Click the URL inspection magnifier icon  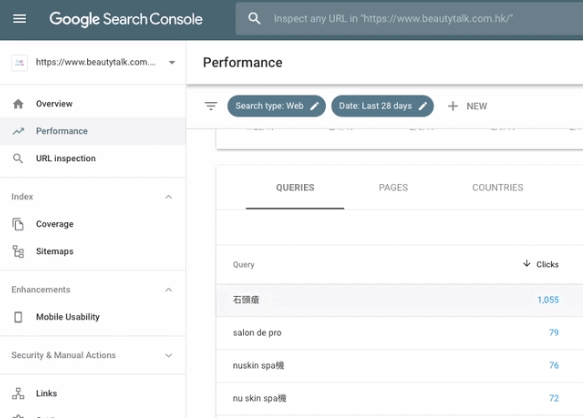[x=18, y=158]
